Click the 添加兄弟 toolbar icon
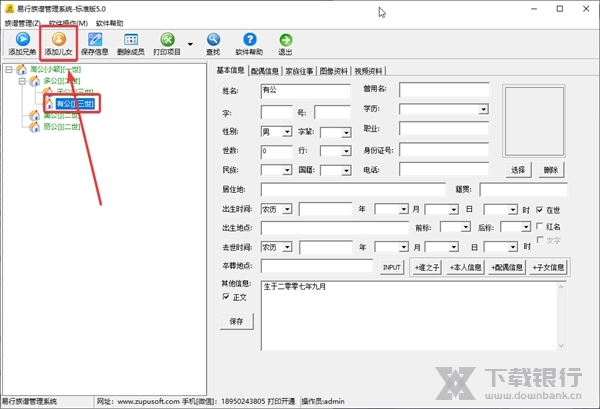Viewport: 600px width, 409px height. tap(23, 39)
